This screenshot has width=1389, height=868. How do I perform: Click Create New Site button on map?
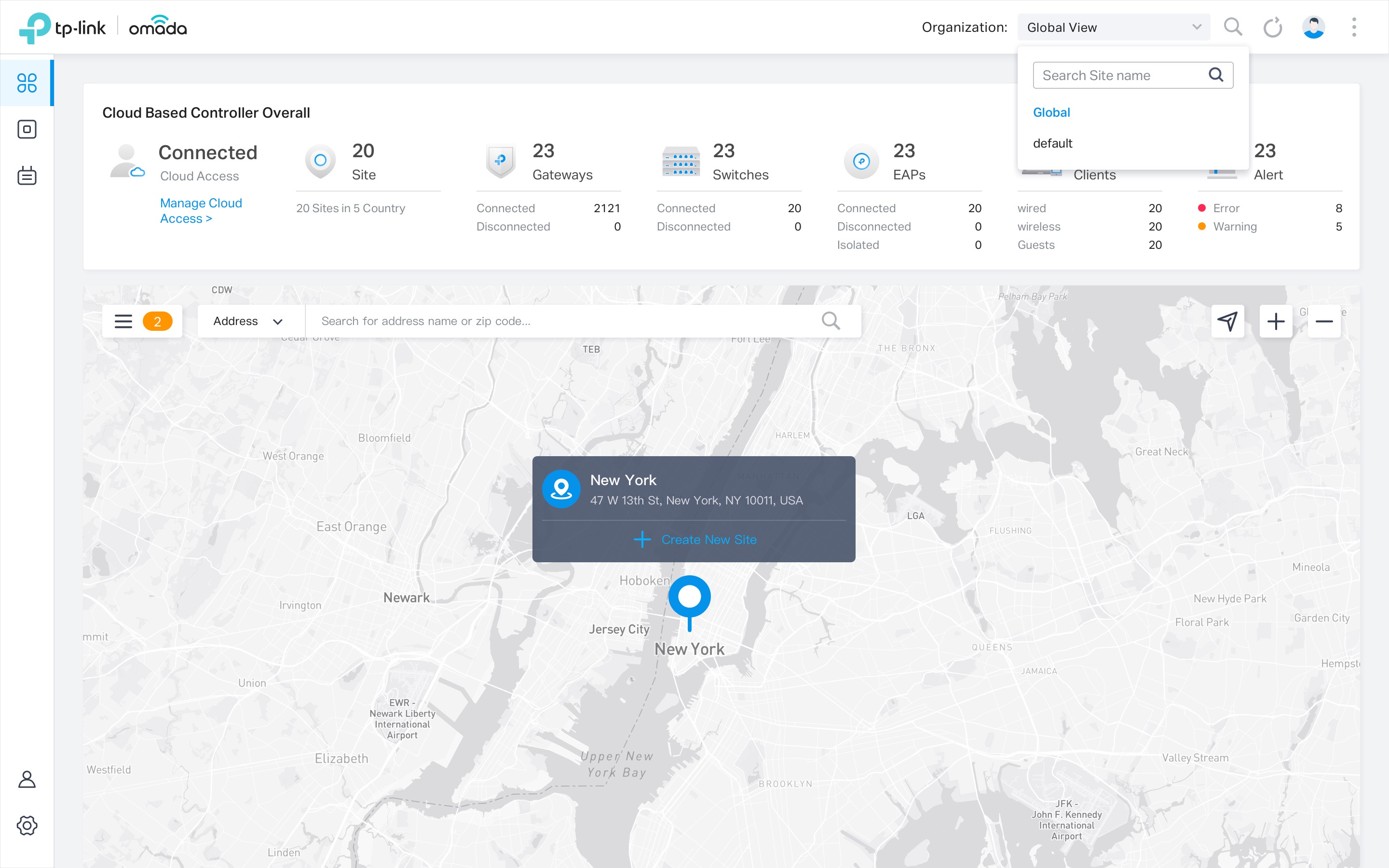(694, 540)
